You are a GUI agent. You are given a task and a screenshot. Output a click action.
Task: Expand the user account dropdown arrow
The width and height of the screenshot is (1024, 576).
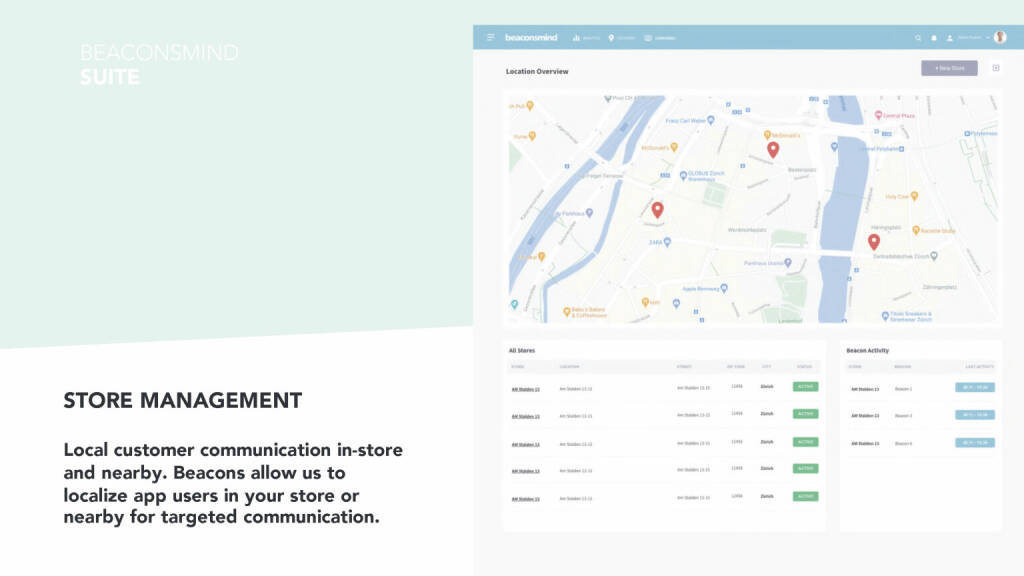(x=988, y=38)
